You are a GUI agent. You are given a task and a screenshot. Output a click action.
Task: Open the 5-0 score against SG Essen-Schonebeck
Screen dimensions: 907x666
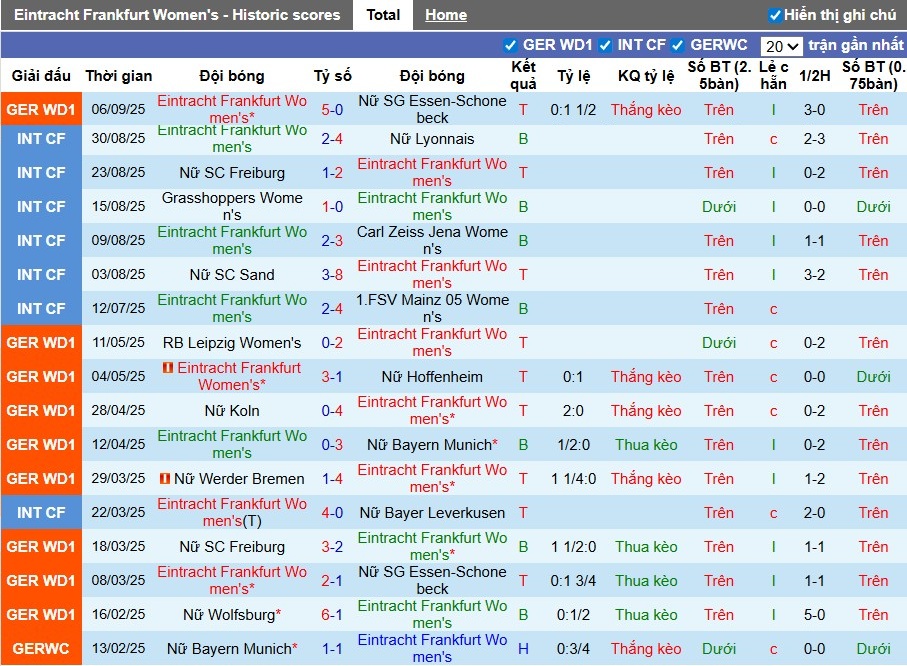point(332,110)
